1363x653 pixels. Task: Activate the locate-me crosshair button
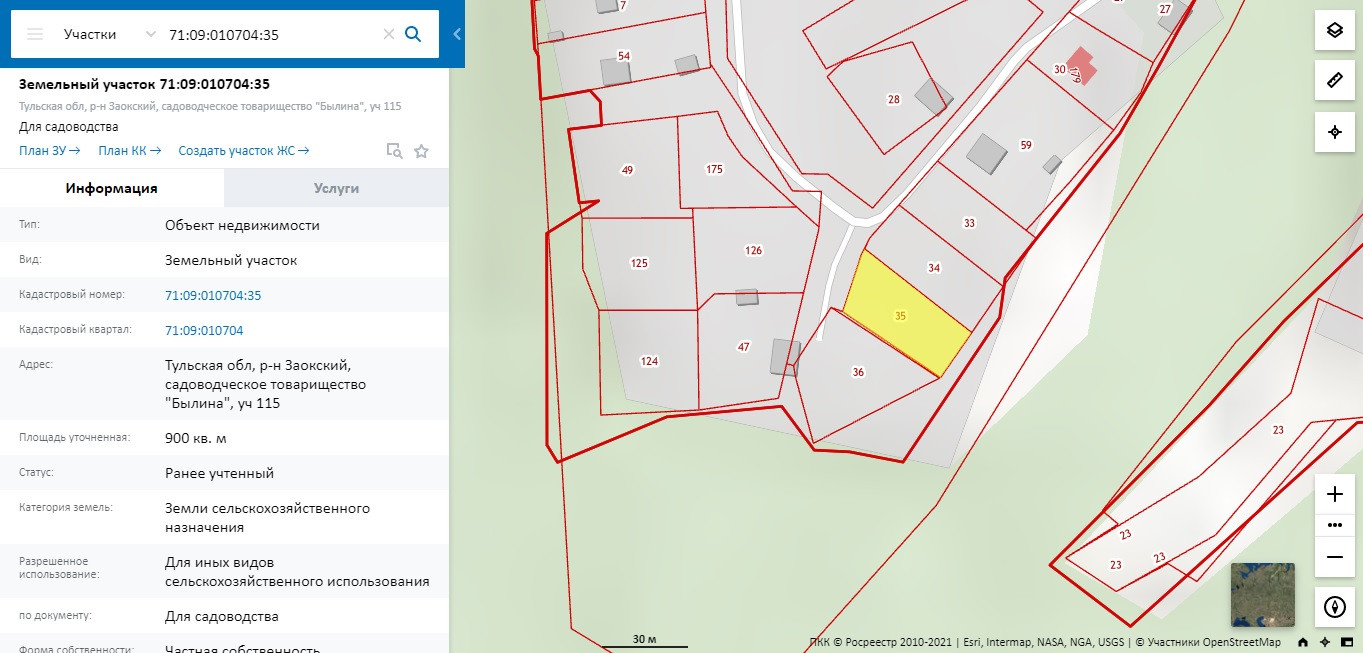pyautogui.click(x=1334, y=132)
